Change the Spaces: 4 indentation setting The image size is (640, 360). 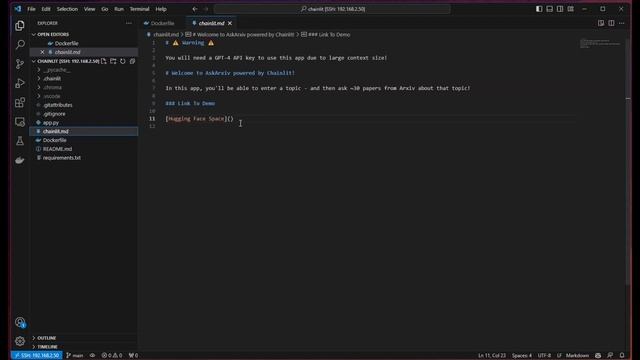coord(522,356)
